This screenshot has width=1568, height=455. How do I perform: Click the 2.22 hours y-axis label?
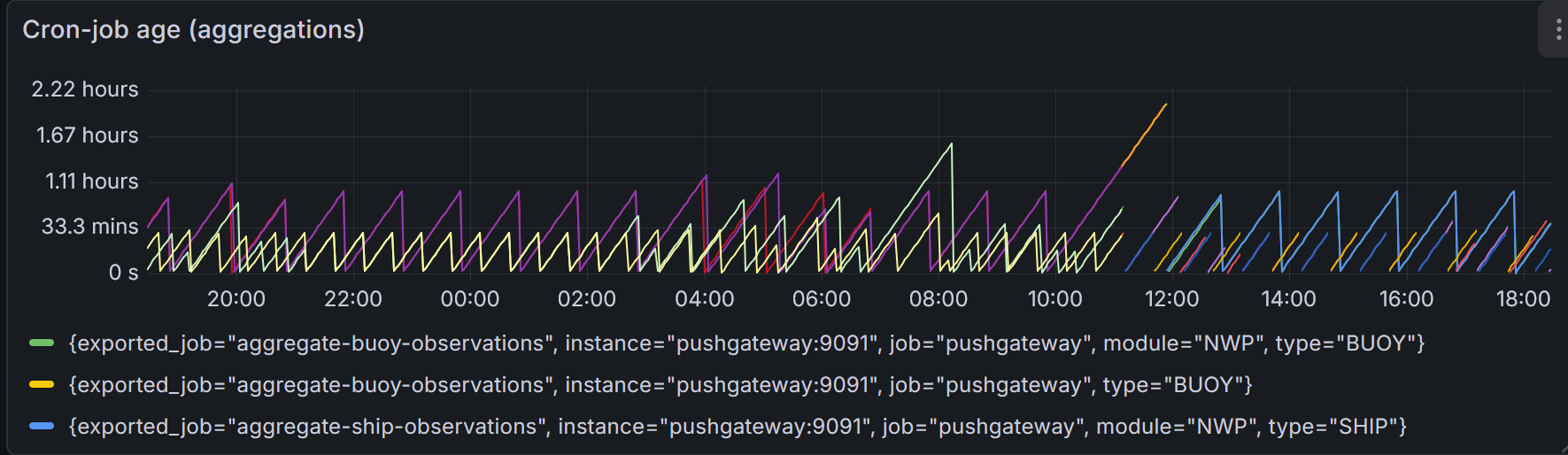(x=85, y=89)
